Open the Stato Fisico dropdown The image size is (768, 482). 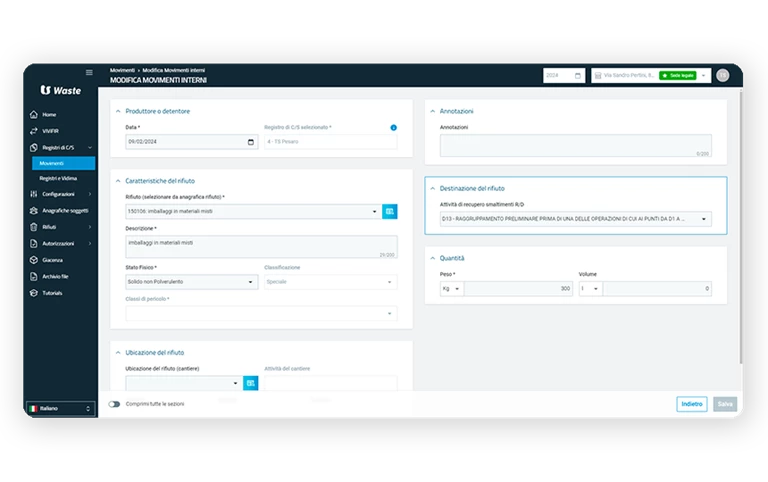coord(192,282)
